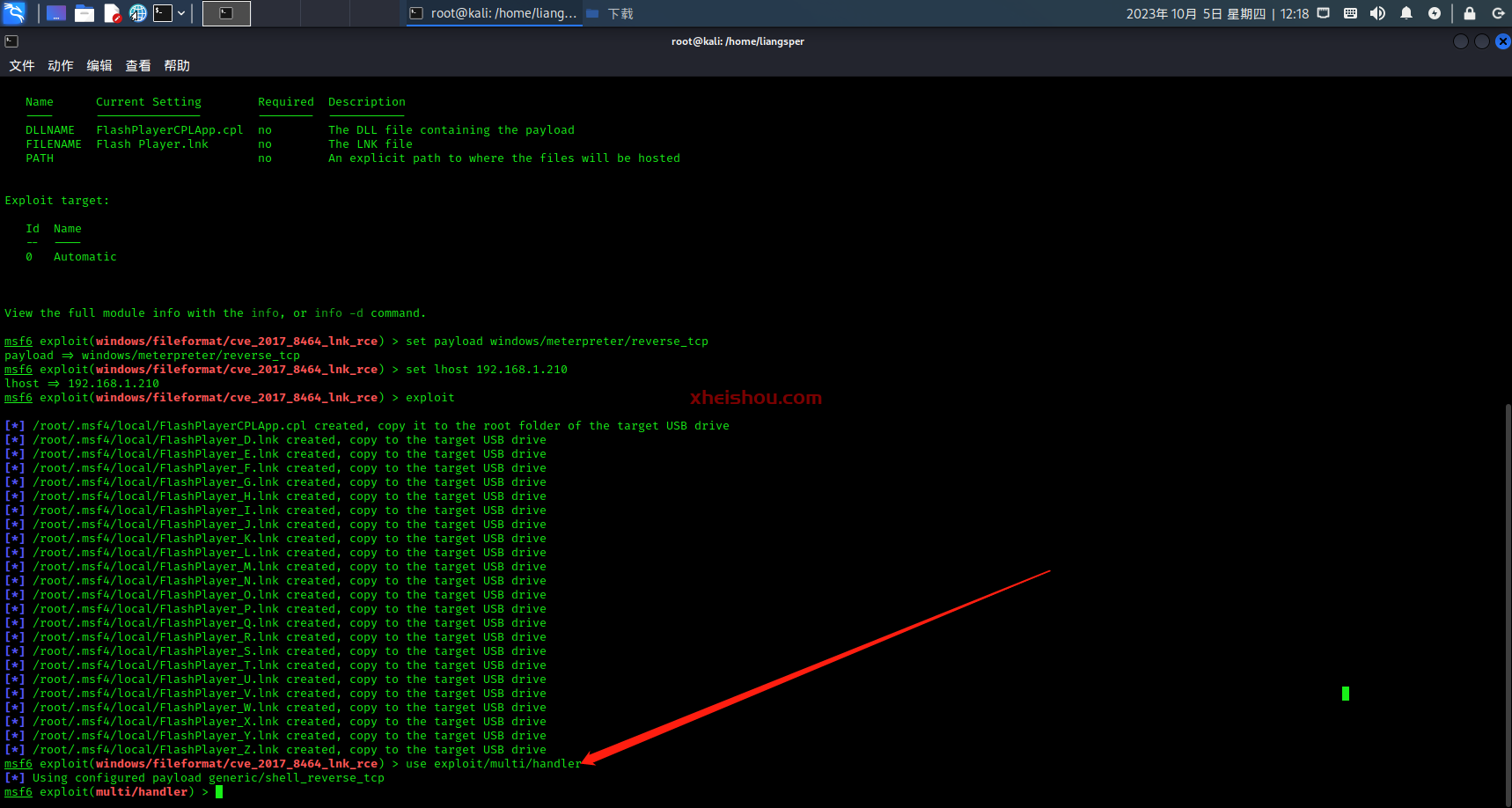Click 'View the full module info' line
1512x808 pixels.
215,313
